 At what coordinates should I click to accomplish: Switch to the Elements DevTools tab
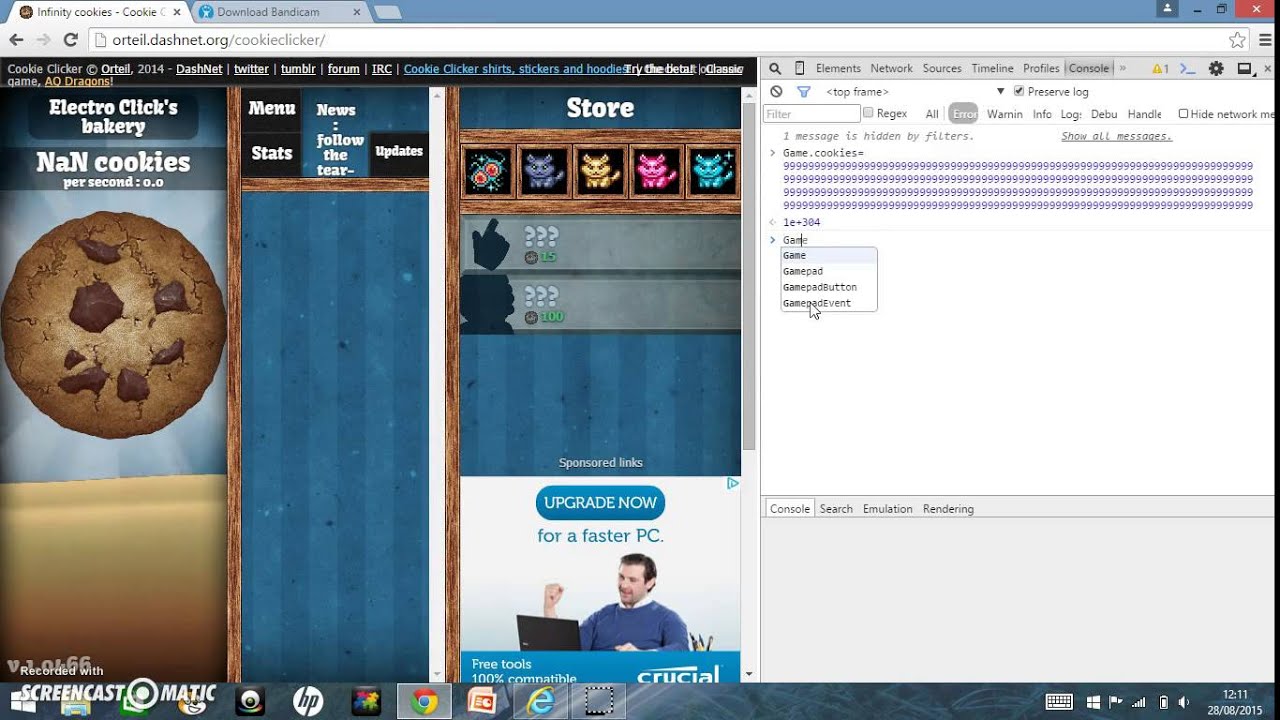pyautogui.click(x=838, y=68)
